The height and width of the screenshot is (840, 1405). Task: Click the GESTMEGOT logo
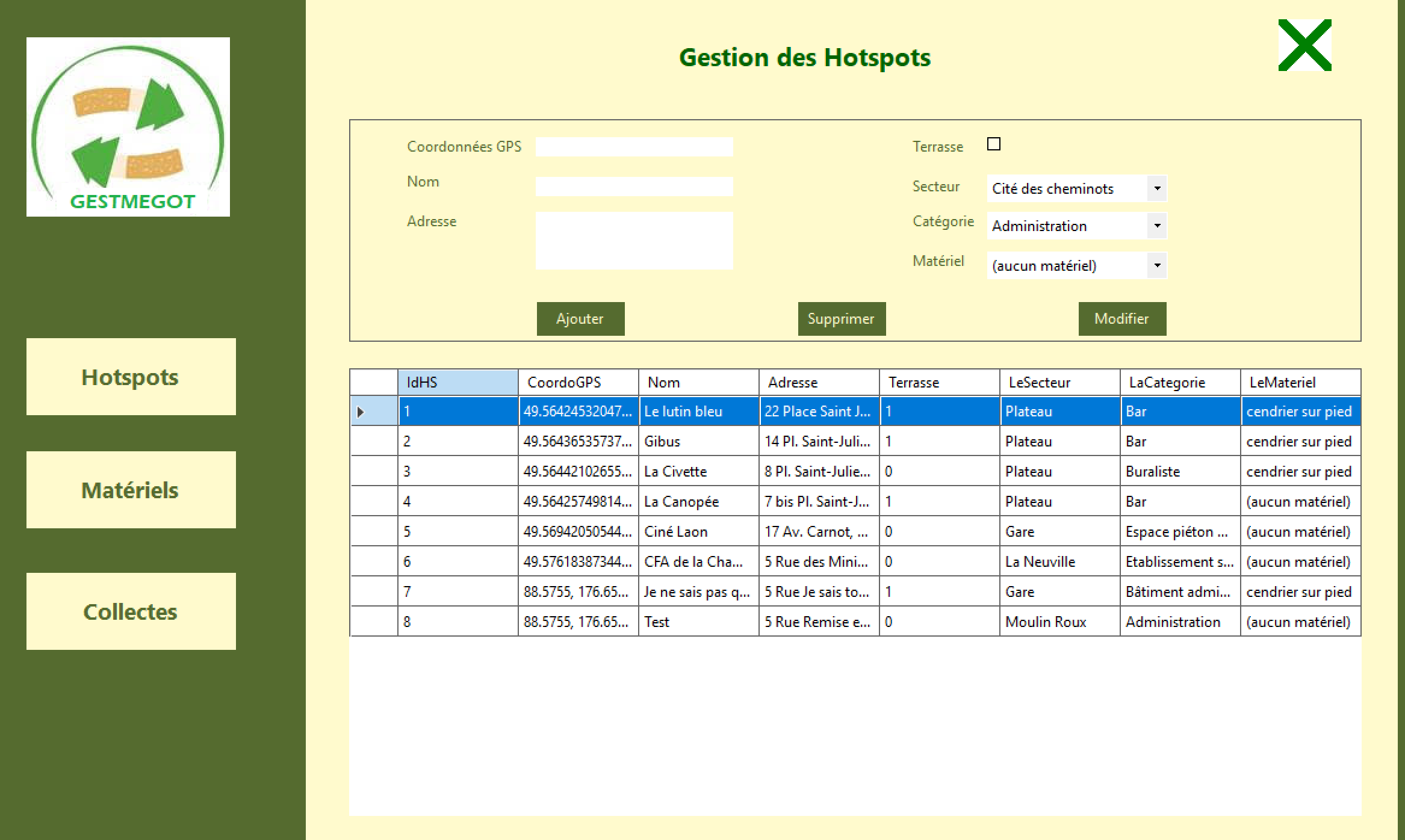point(128,126)
